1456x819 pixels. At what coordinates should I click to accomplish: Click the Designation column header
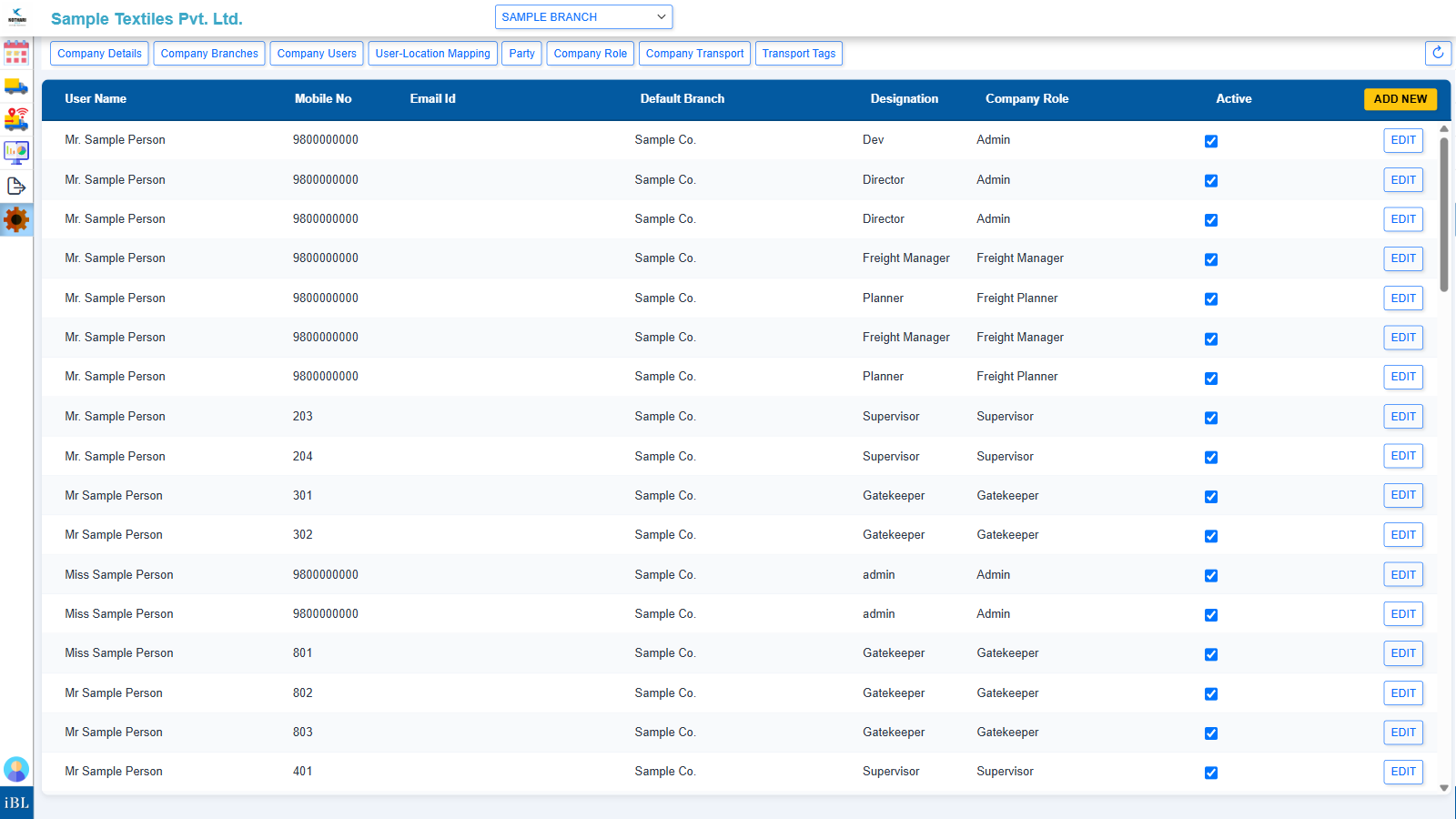[904, 99]
